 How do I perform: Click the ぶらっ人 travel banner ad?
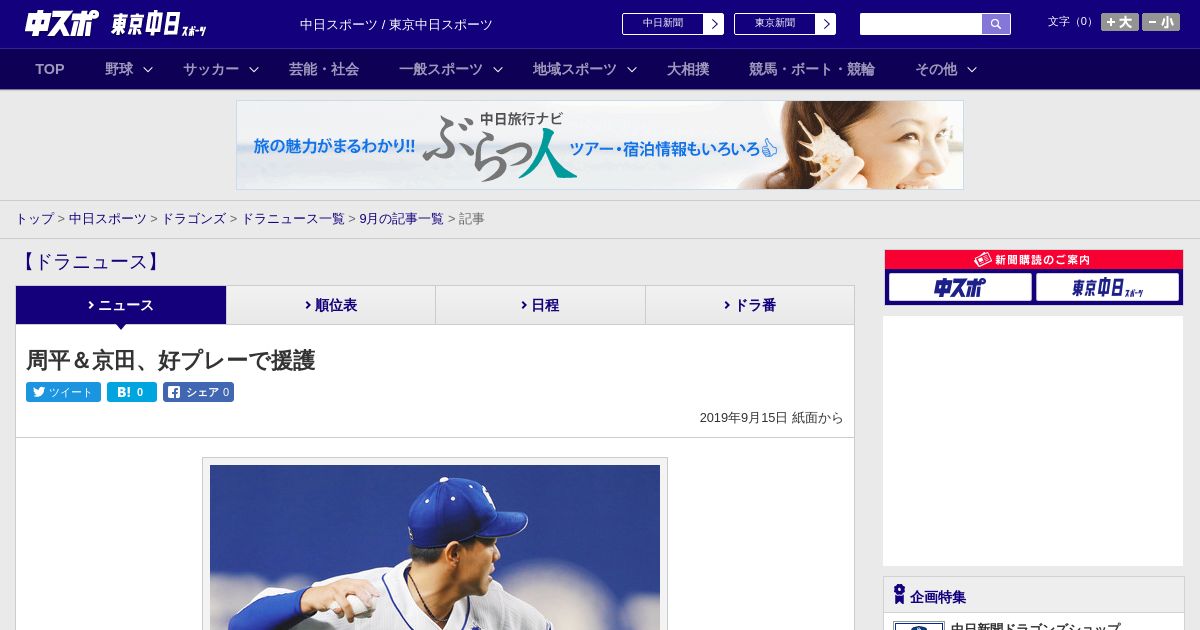(600, 145)
